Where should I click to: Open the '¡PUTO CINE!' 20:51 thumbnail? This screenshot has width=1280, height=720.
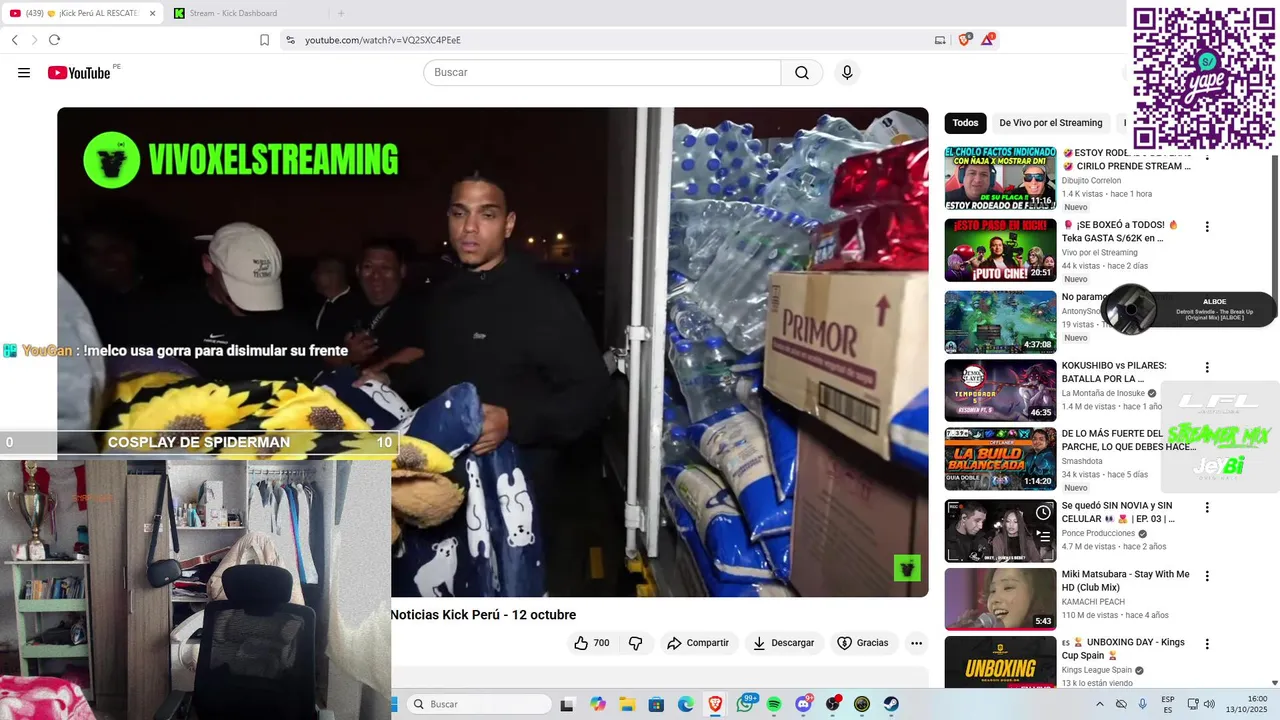[x=1000, y=250]
